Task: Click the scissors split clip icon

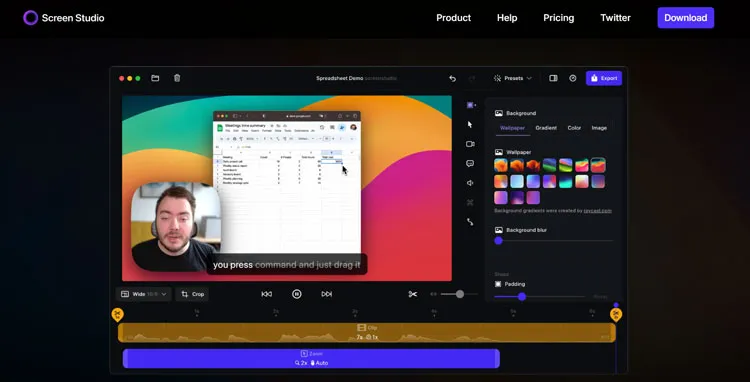Action: (413, 294)
